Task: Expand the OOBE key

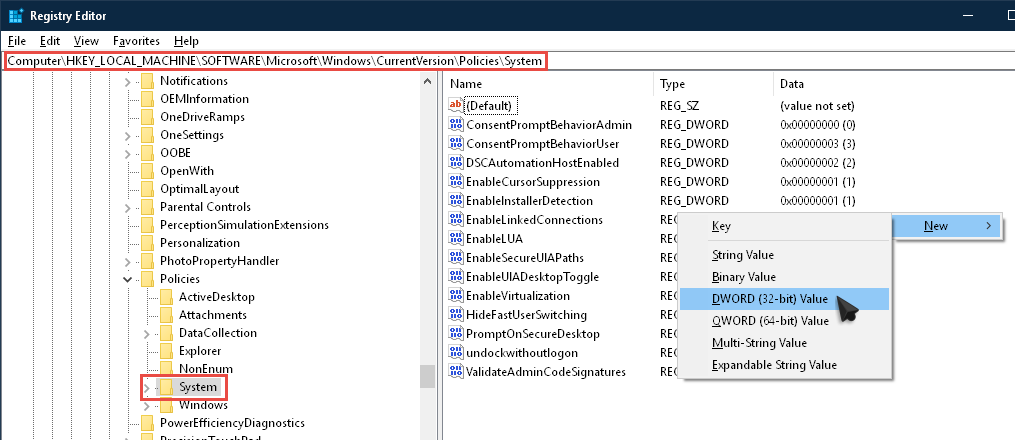Action: (x=128, y=153)
